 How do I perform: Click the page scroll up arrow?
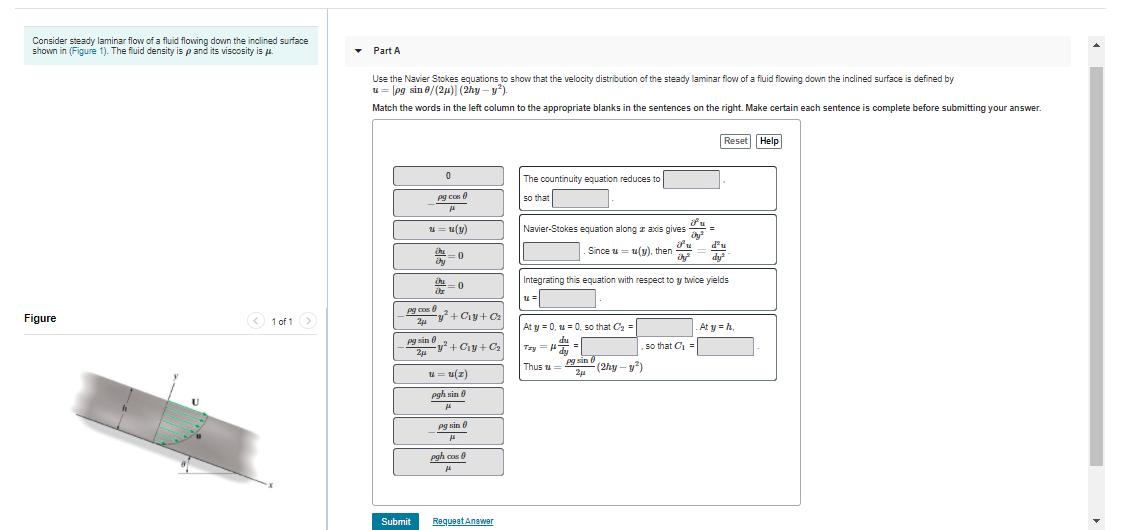(1096, 45)
